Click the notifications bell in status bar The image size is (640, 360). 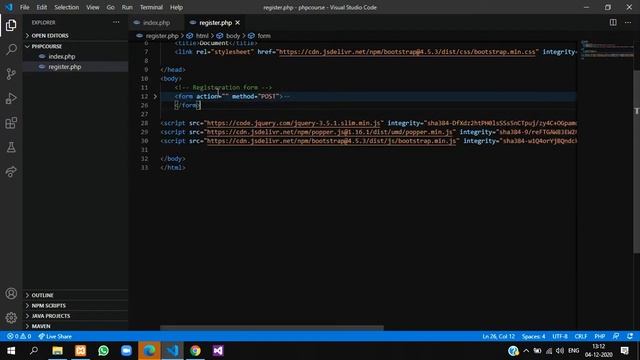pos(630,336)
